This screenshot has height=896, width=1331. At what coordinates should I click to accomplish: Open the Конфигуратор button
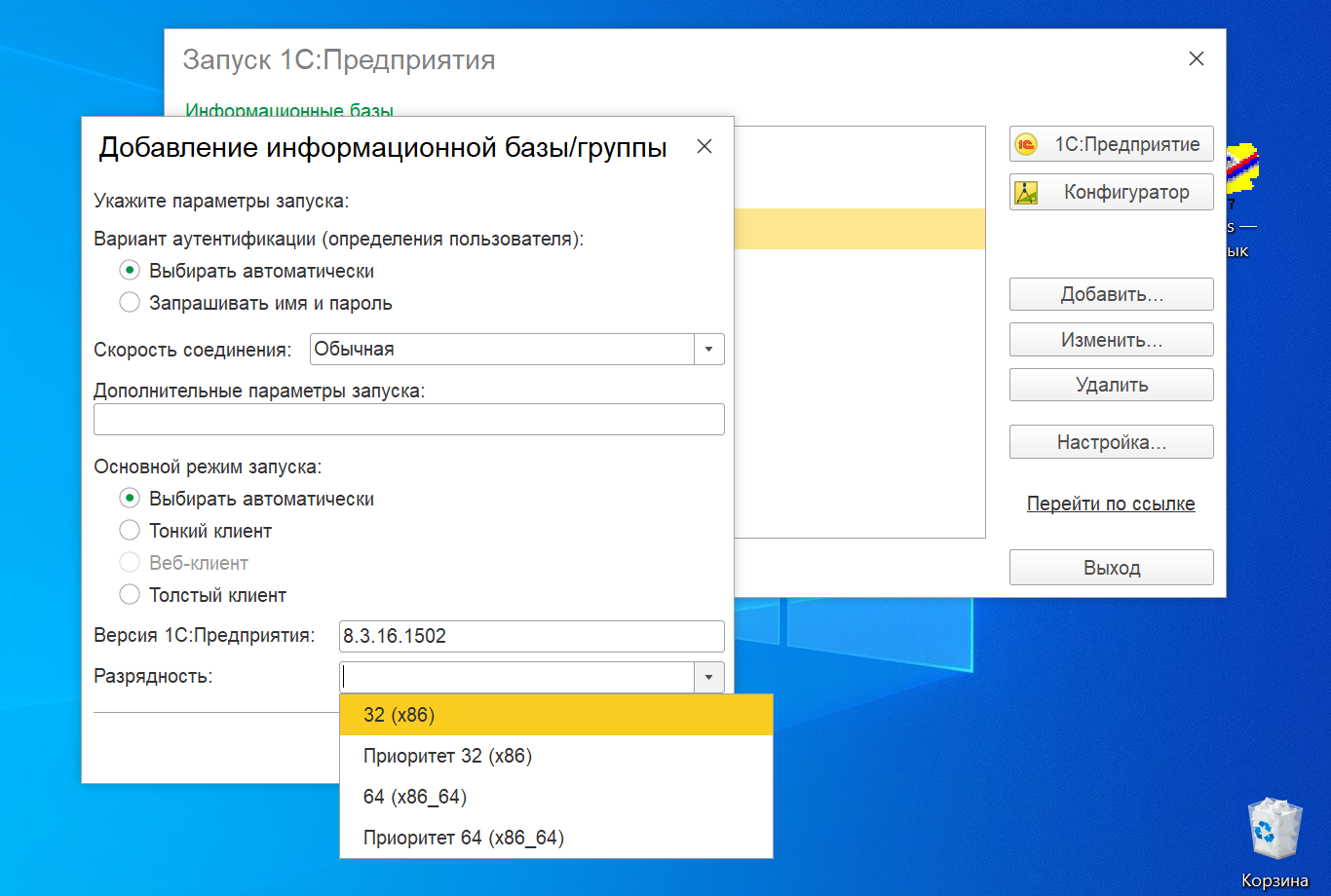(1111, 192)
